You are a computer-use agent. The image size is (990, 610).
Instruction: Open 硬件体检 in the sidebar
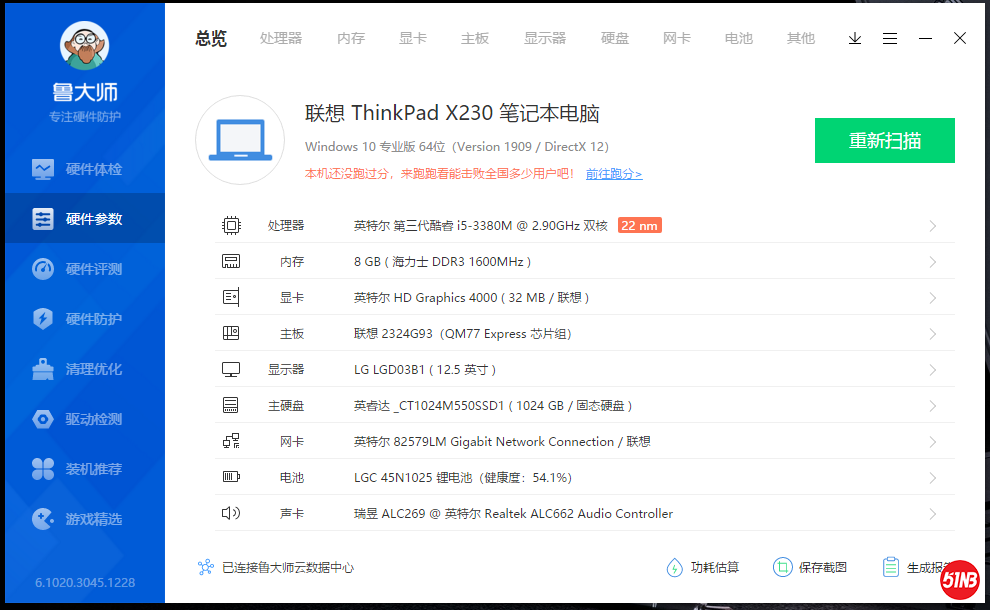tap(85, 169)
